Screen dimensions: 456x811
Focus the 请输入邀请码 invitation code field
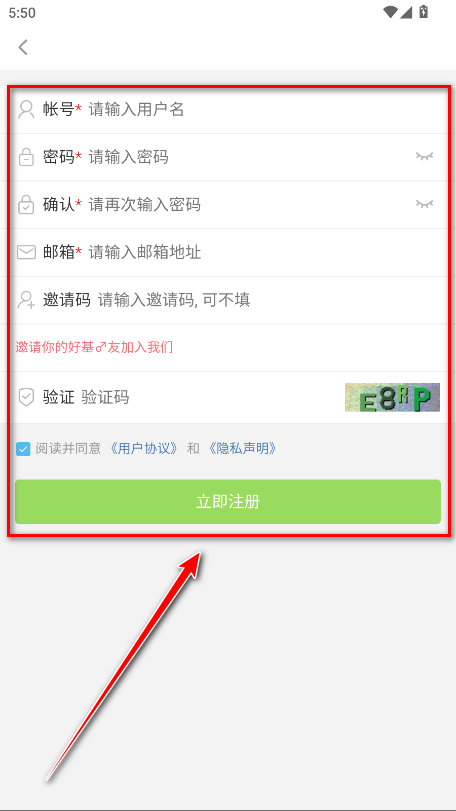[x=271, y=299]
